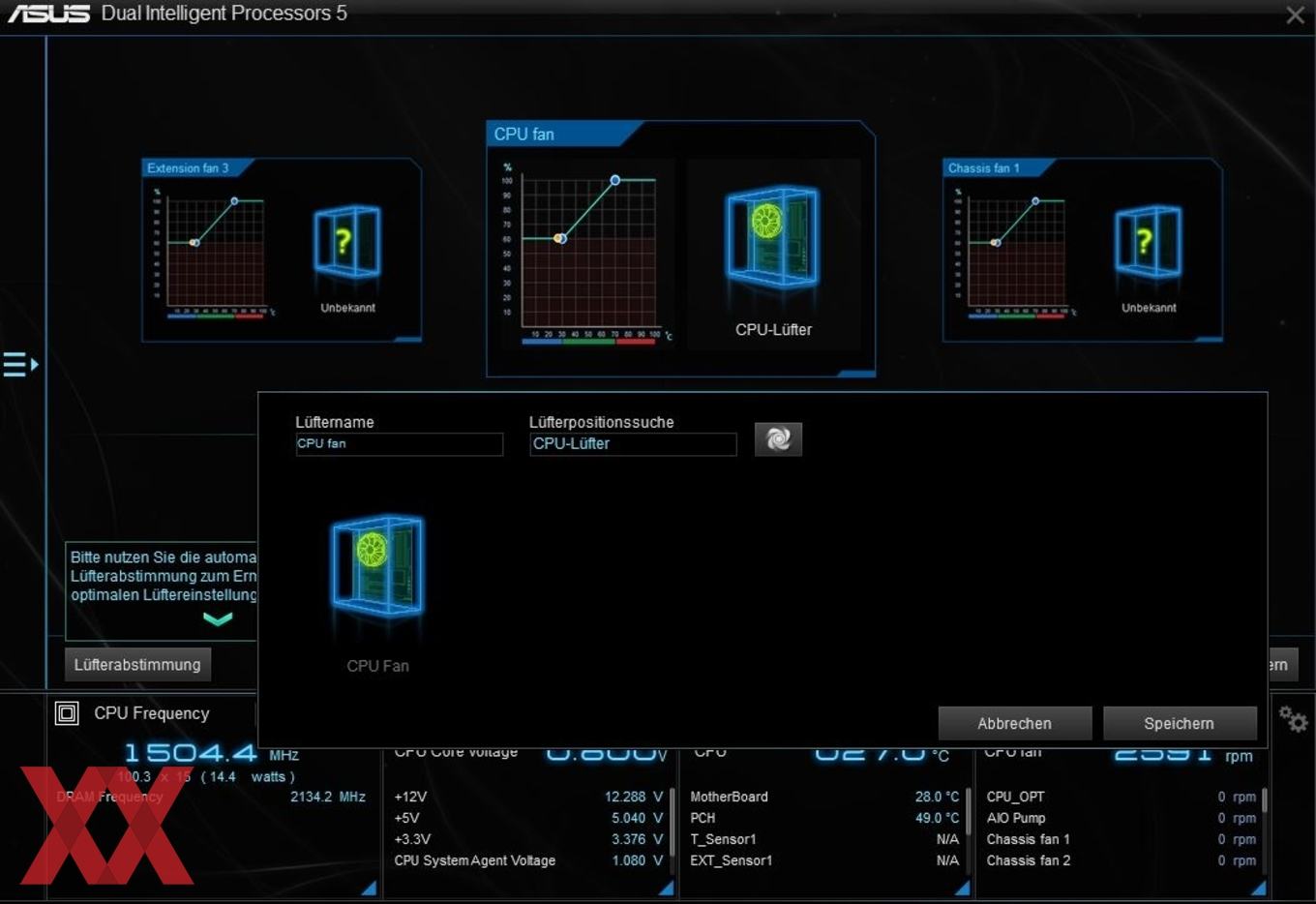1316x904 pixels.
Task: Click the CPU_OPT fan row
Action: click(1122, 797)
